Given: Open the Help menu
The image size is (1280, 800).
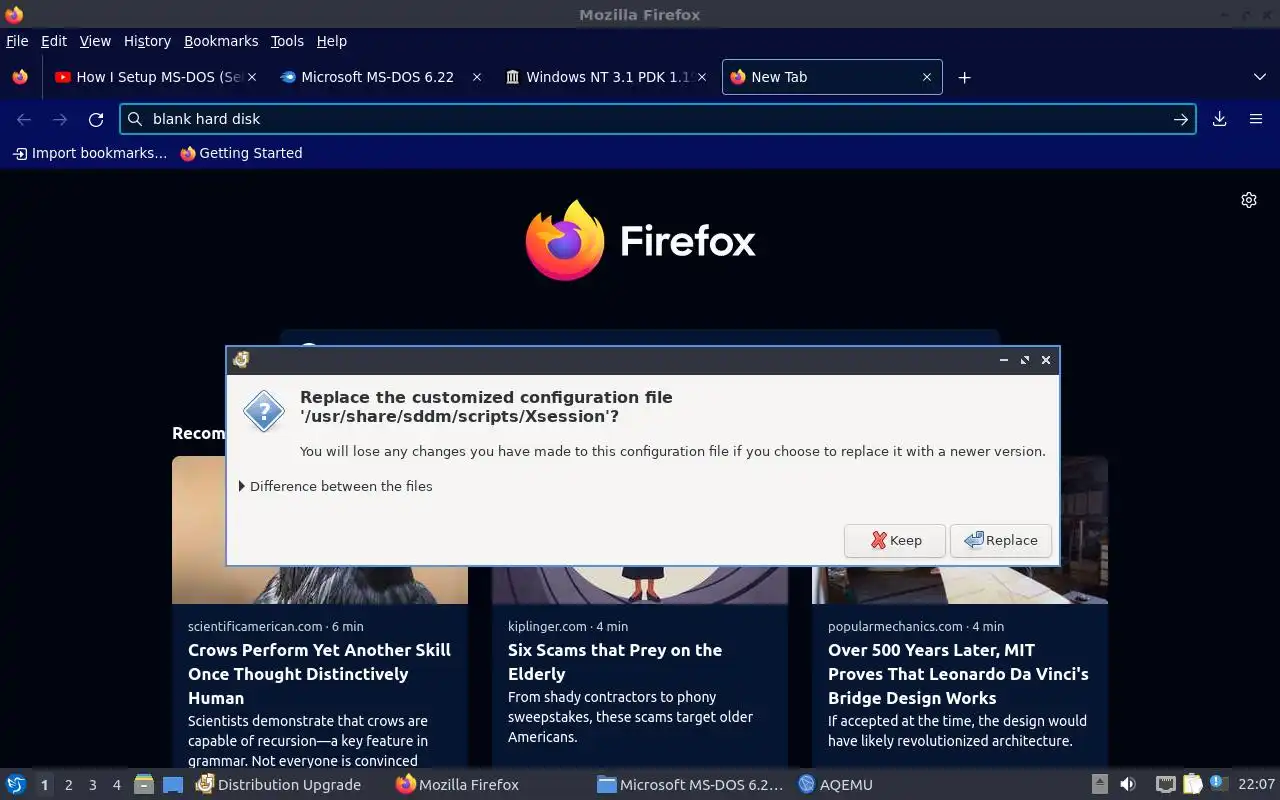Looking at the screenshot, I should [332, 41].
